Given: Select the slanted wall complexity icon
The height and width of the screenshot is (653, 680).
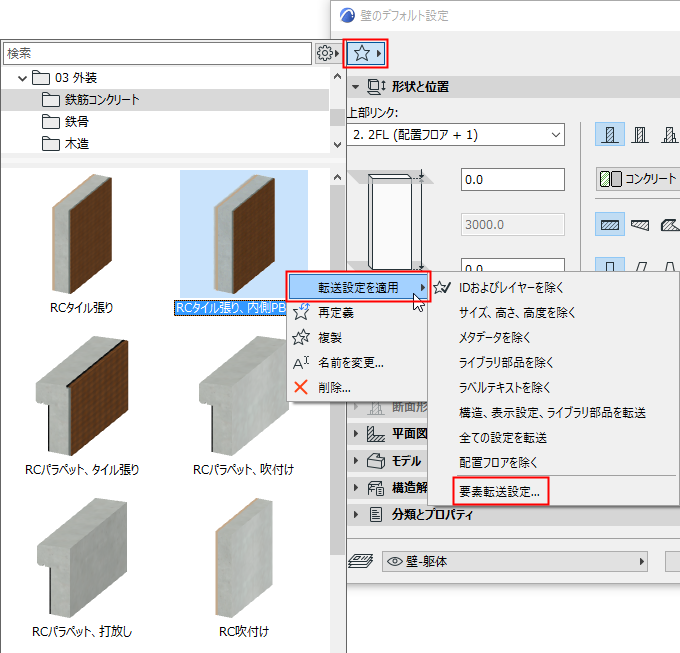Looking at the screenshot, I should coord(641,266).
